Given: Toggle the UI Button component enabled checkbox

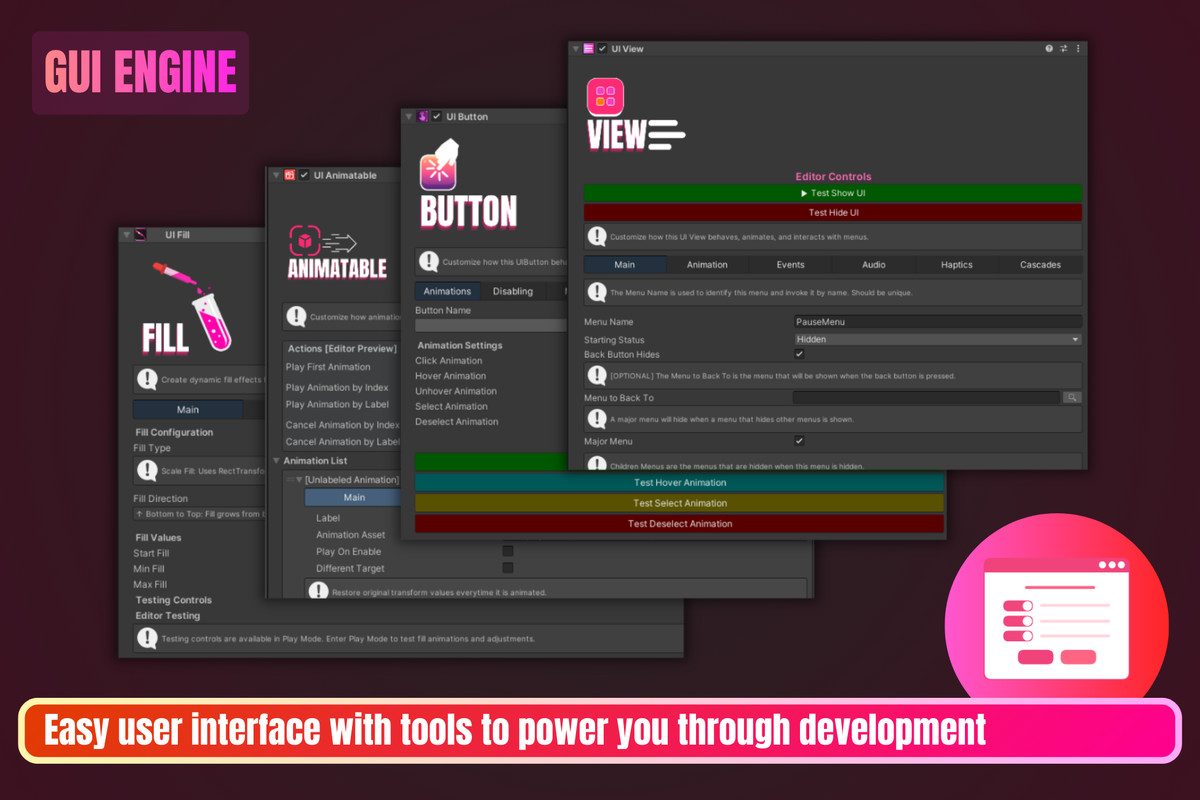Looking at the screenshot, I should click(437, 116).
